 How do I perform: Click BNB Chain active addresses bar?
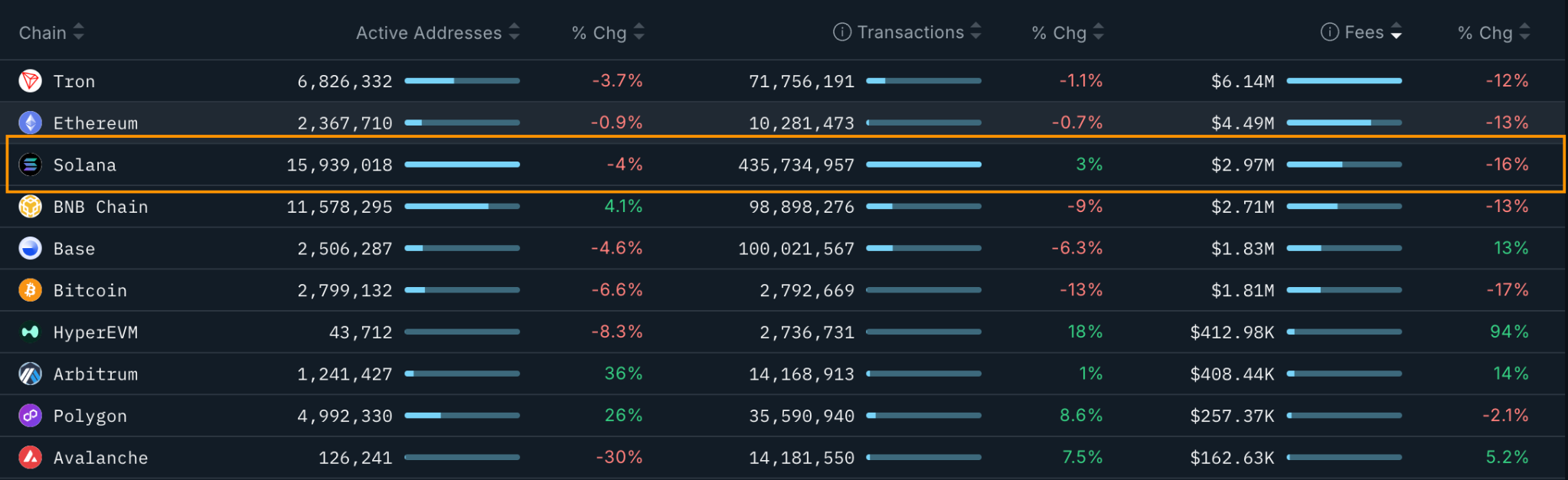[462, 207]
